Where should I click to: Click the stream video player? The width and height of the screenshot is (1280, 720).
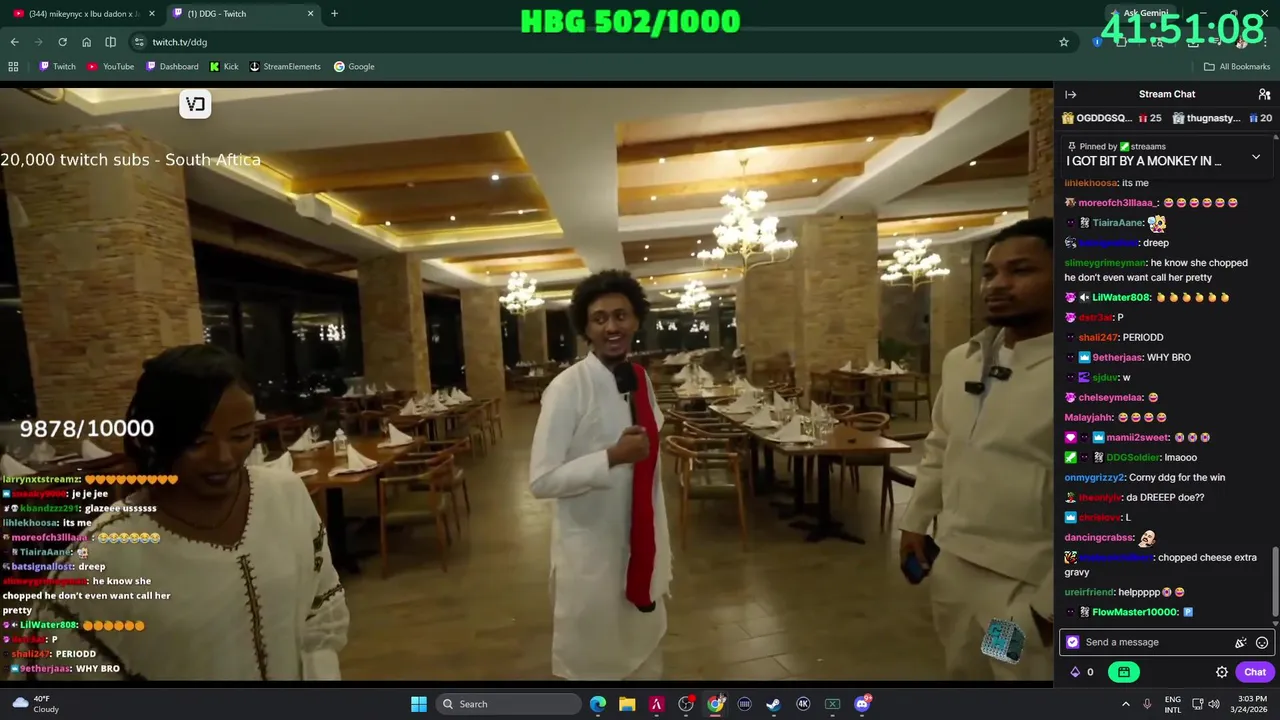tap(526, 384)
